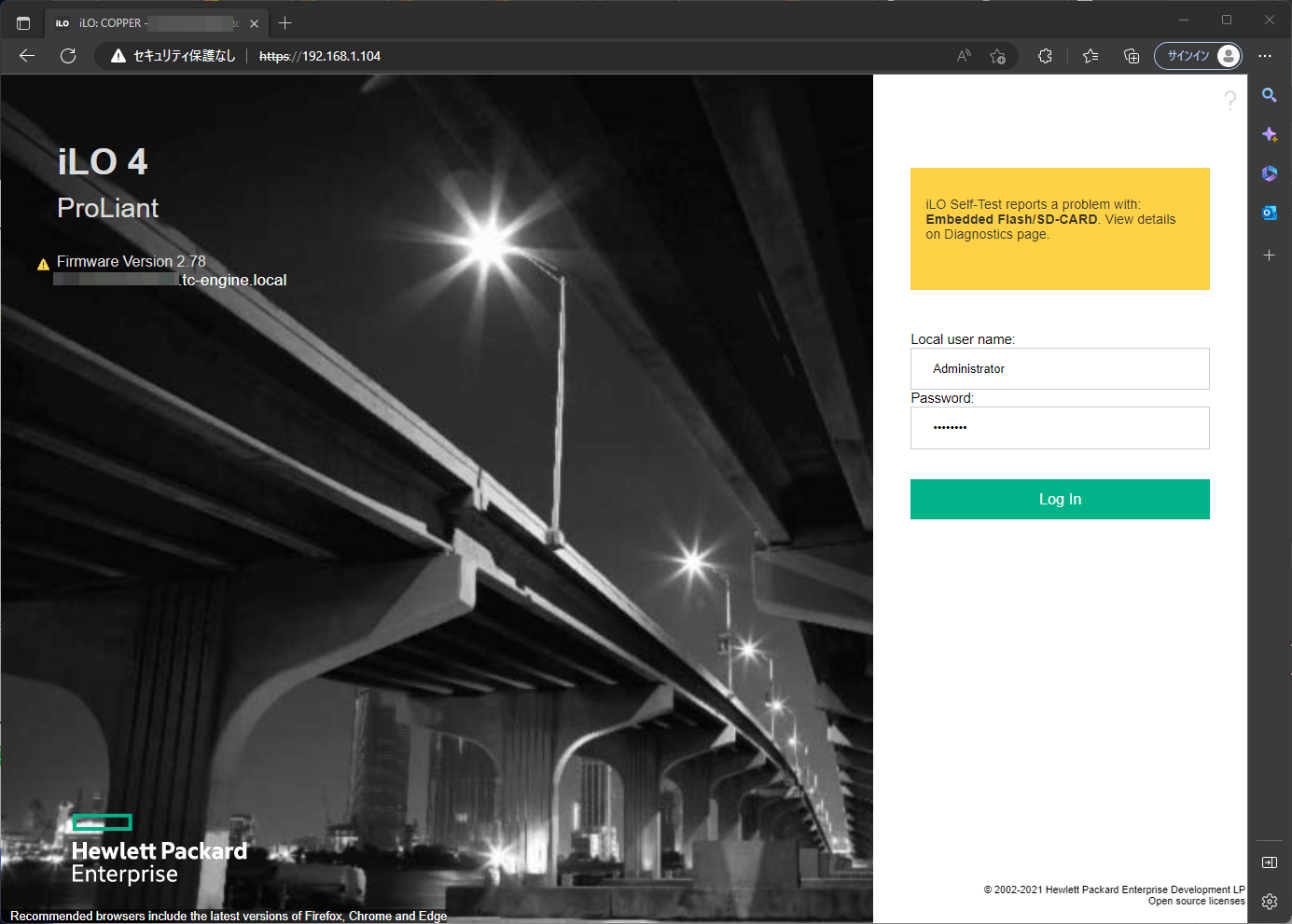Click the iLO 4 title text
This screenshot has height=924, width=1292.
[x=103, y=162]
